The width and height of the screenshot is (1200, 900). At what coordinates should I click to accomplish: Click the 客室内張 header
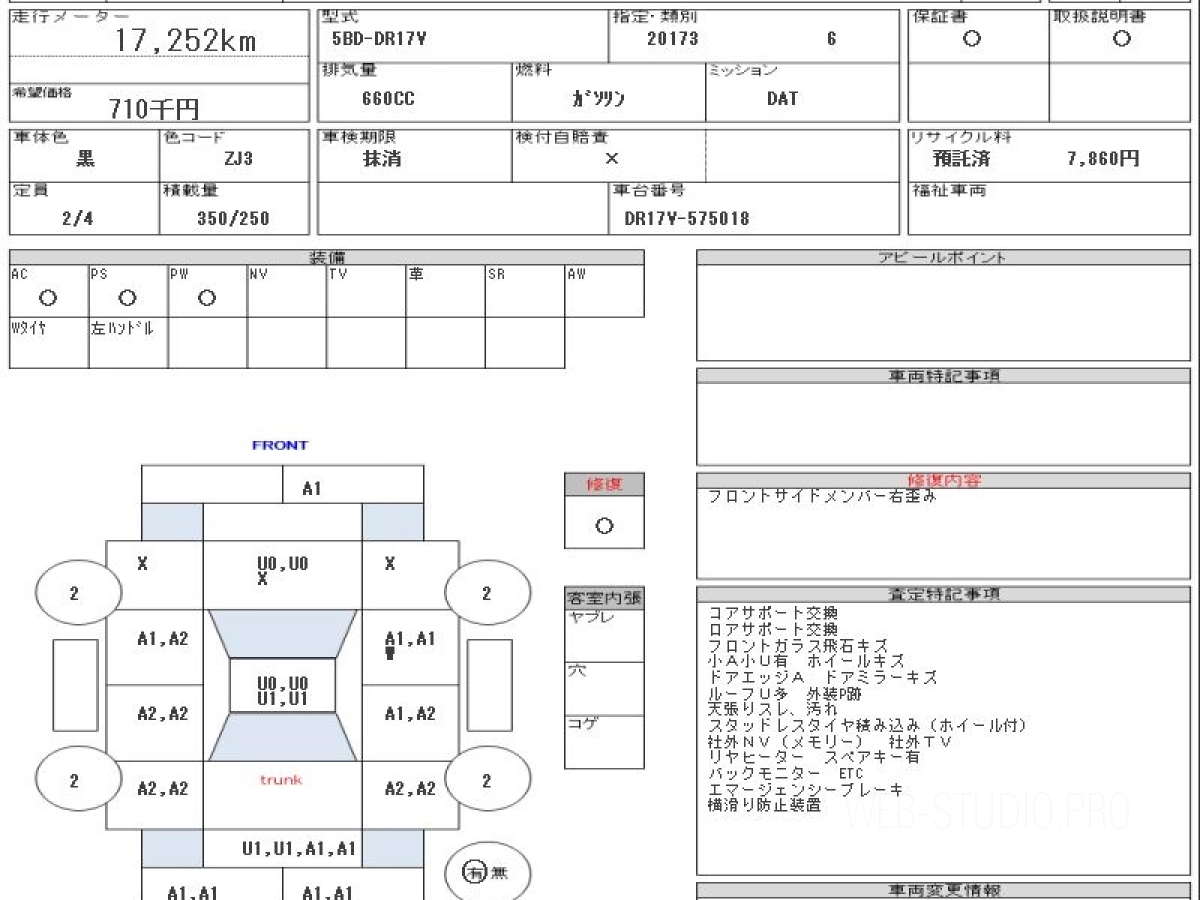tap(604, 598)
